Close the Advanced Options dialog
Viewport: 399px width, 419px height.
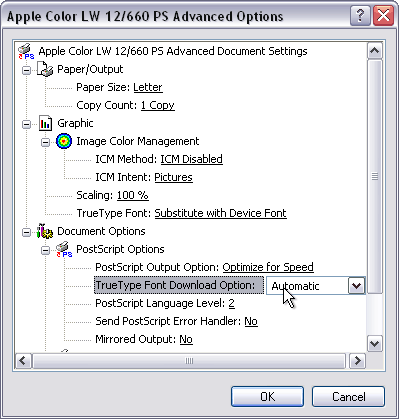point(383,16)
